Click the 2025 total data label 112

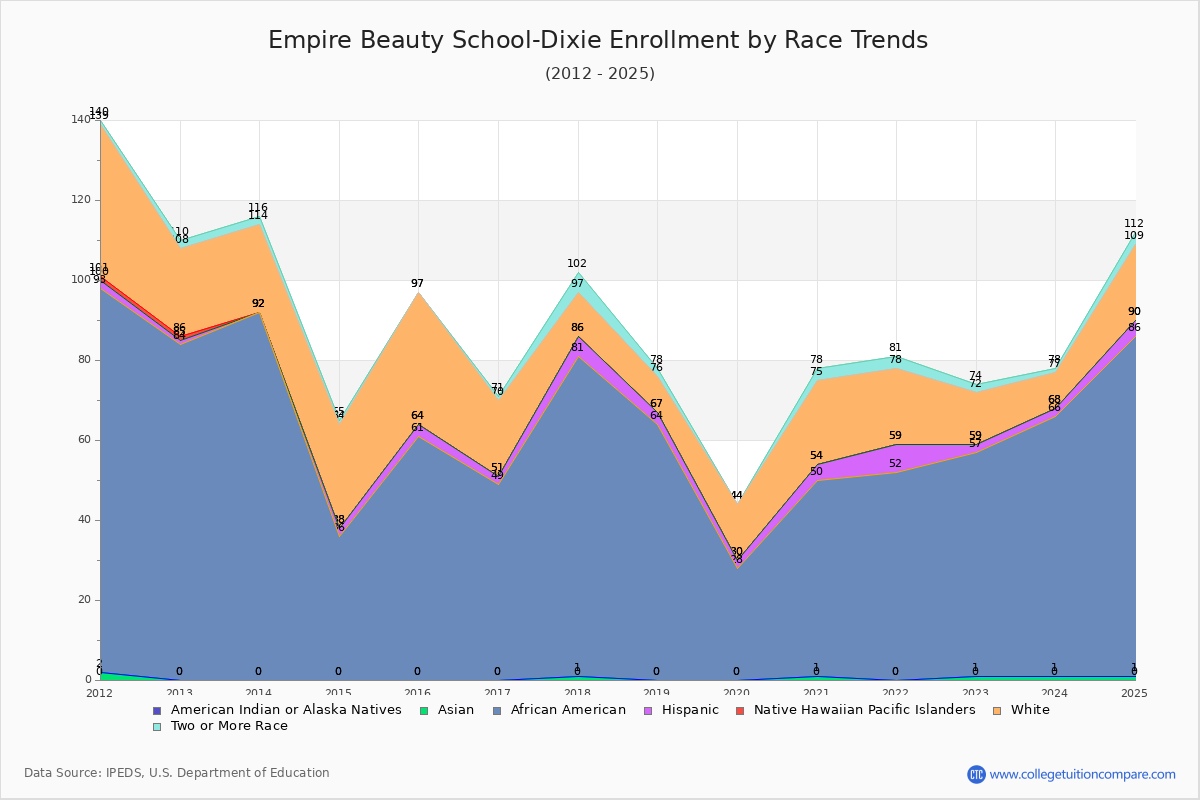[1134, 224]
